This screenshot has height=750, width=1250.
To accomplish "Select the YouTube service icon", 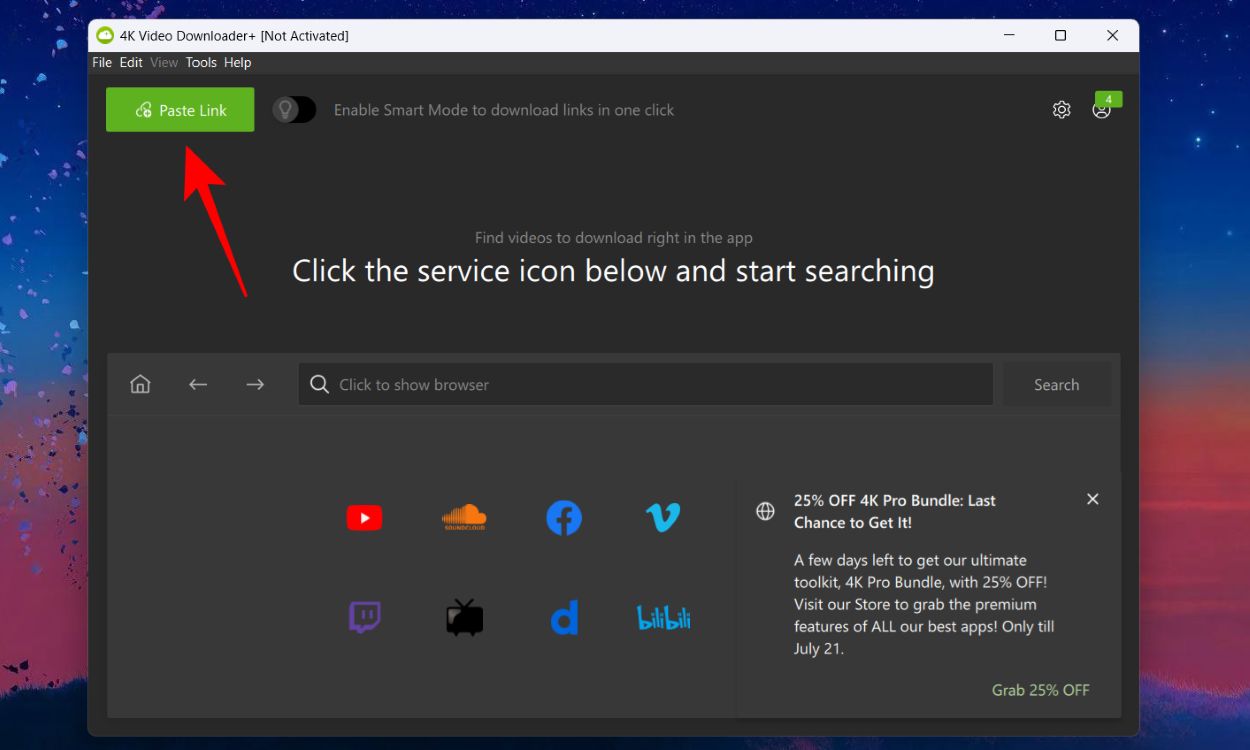I will click(x=364, y=517).
